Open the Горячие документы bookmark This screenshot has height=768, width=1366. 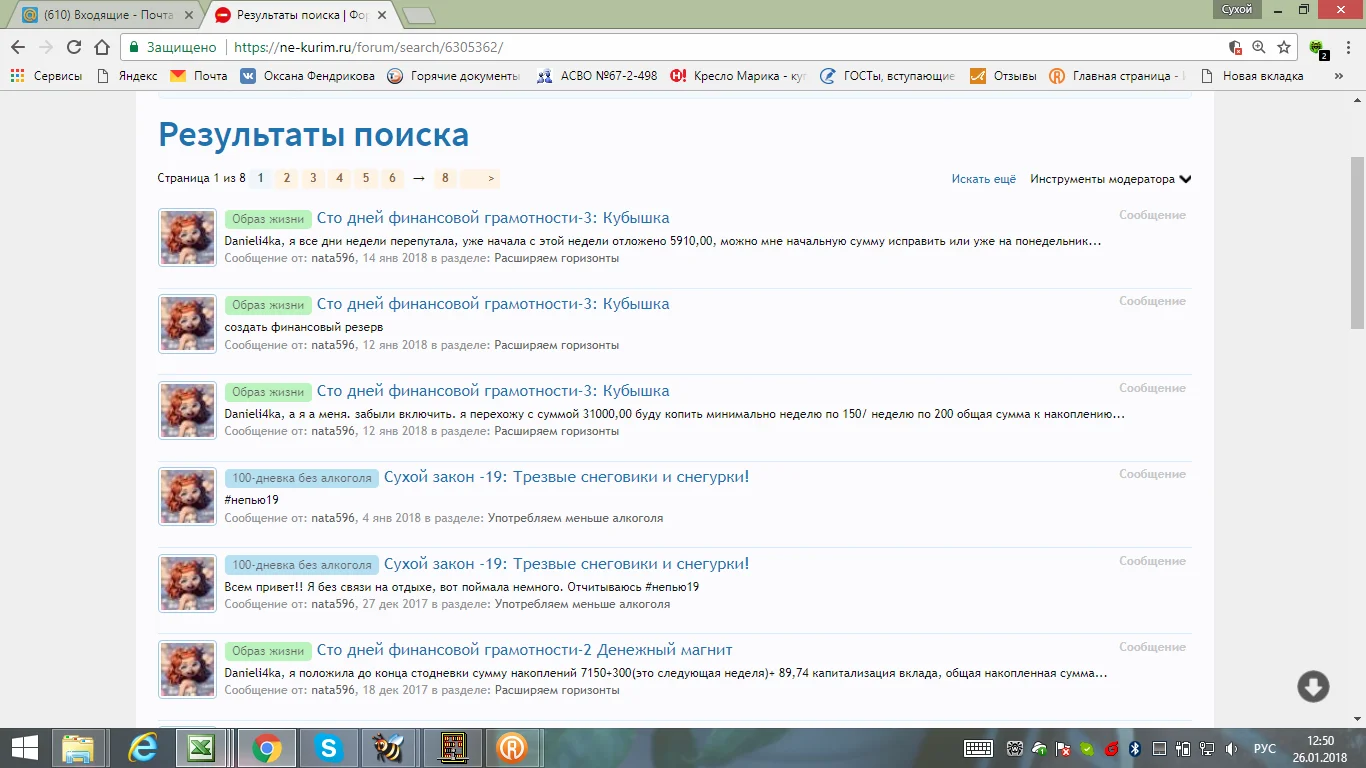pos(454,76)
